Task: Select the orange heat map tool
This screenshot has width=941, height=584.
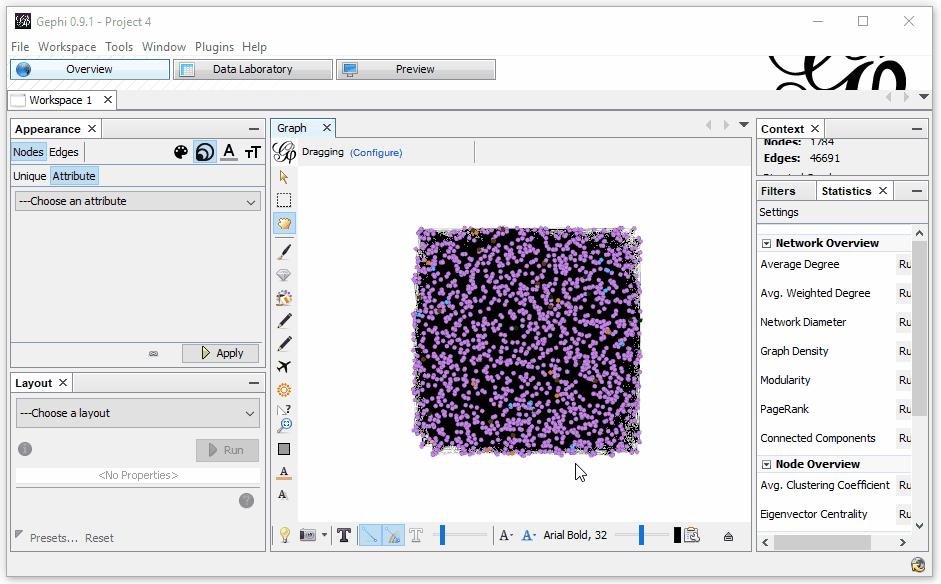Action: tap(284, 390)
